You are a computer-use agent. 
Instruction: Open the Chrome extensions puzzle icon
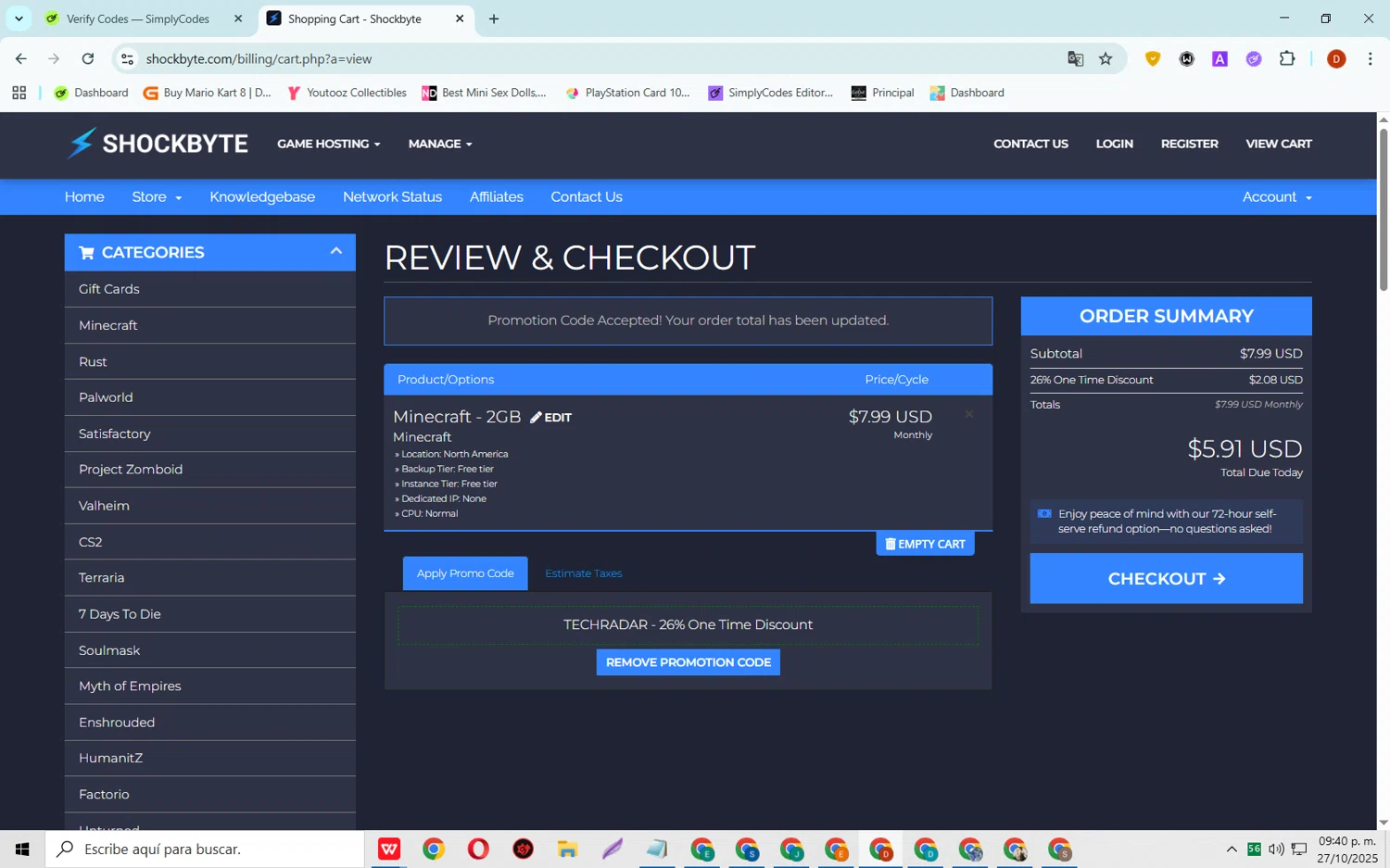(1287, 58)
